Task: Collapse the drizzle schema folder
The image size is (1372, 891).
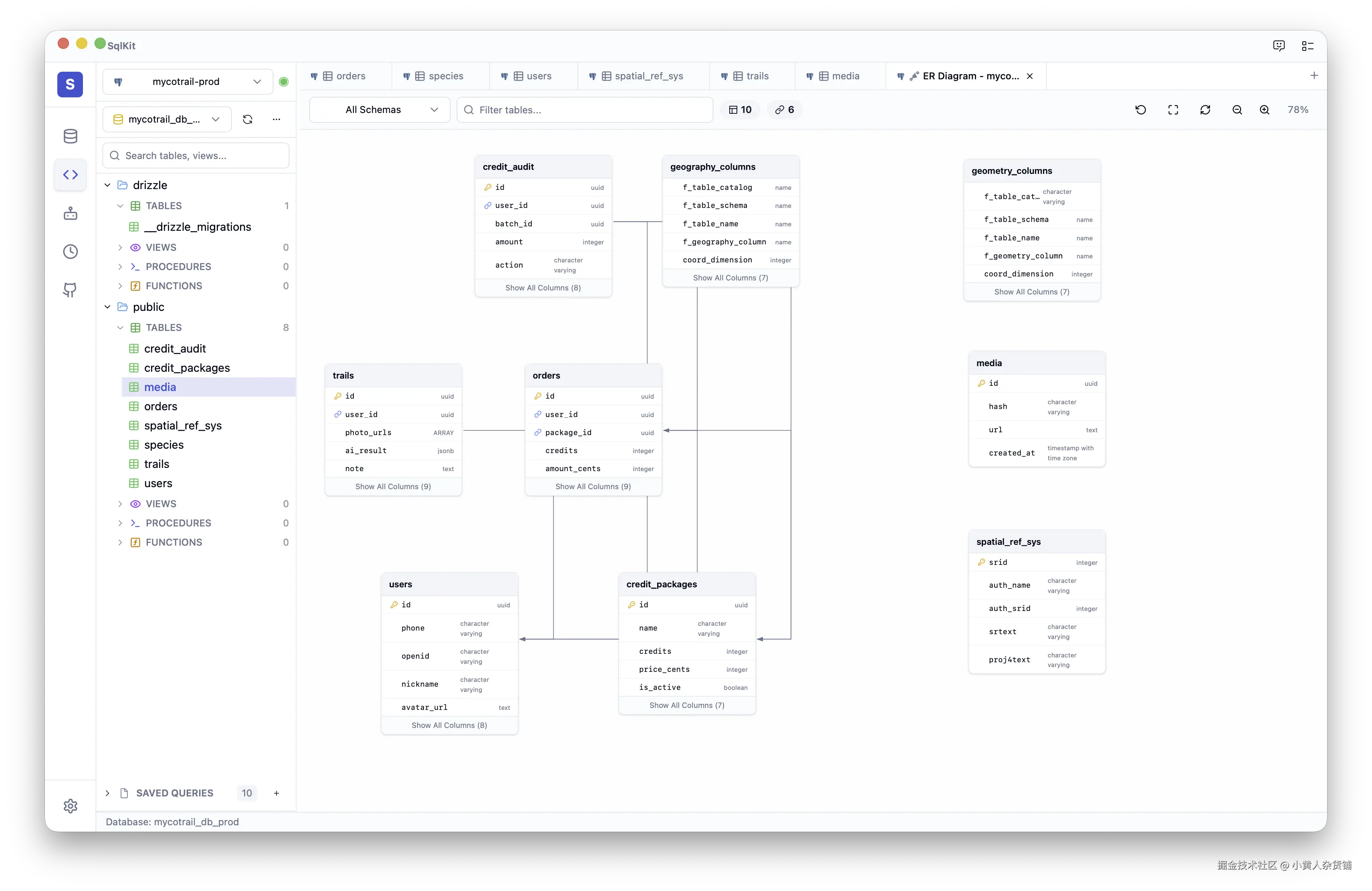Action: (107, 185)
